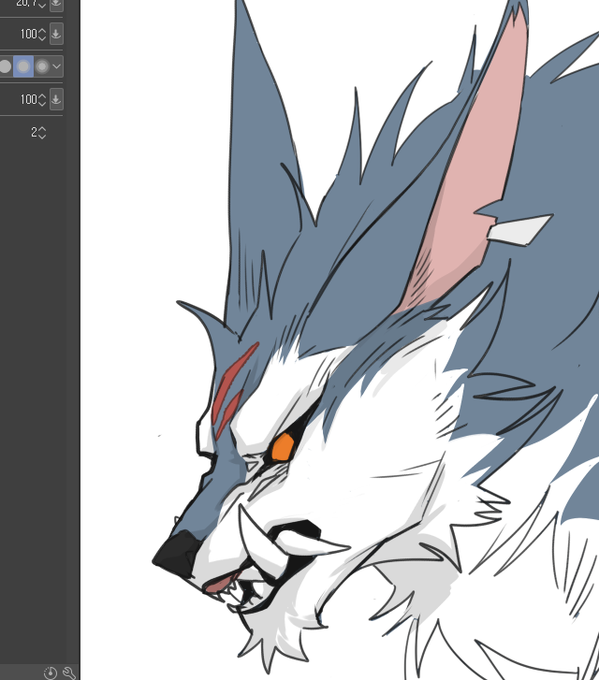This screenshot has width=599, height=680.
Task: Click the reset tool settings circular icon
Action: tap(50, 673)
